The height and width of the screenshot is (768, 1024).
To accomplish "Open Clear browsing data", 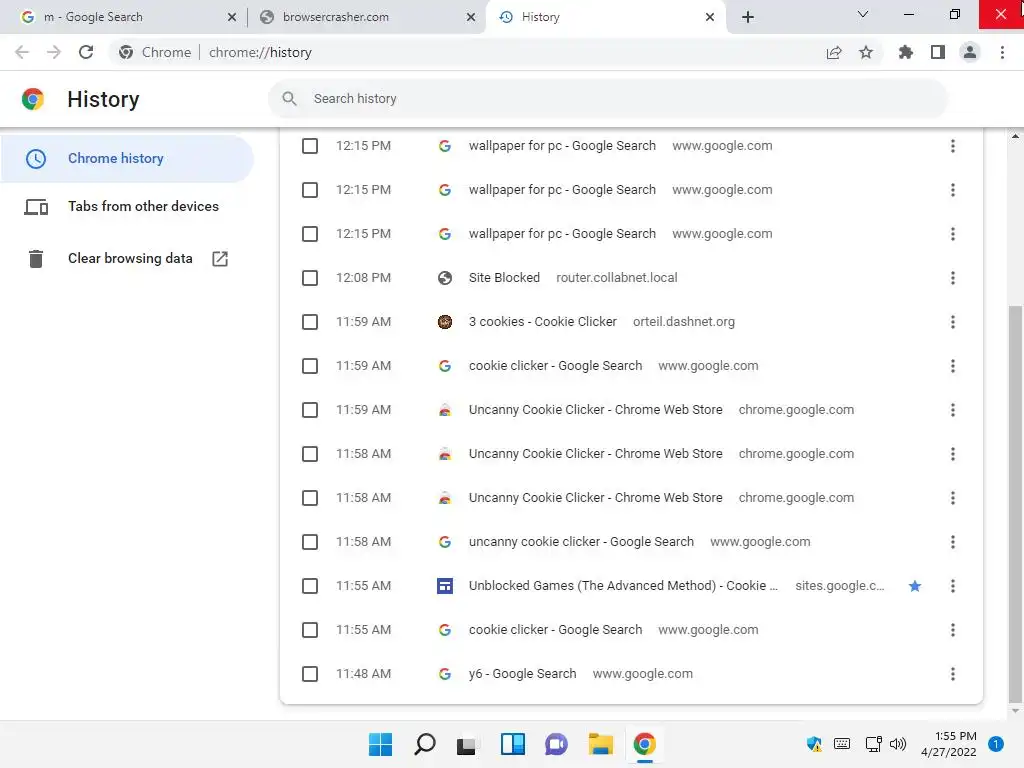I will coord(127,259).
